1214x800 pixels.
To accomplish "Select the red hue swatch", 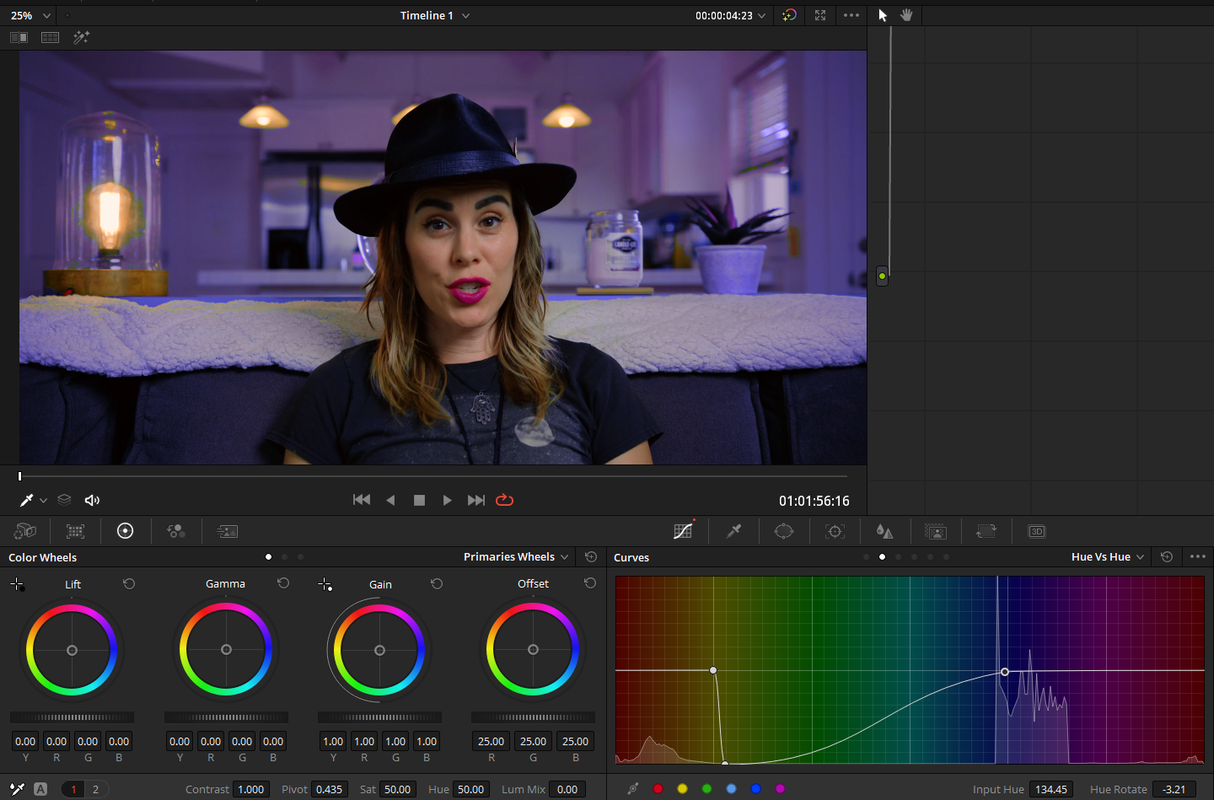I will coord(658,789).
